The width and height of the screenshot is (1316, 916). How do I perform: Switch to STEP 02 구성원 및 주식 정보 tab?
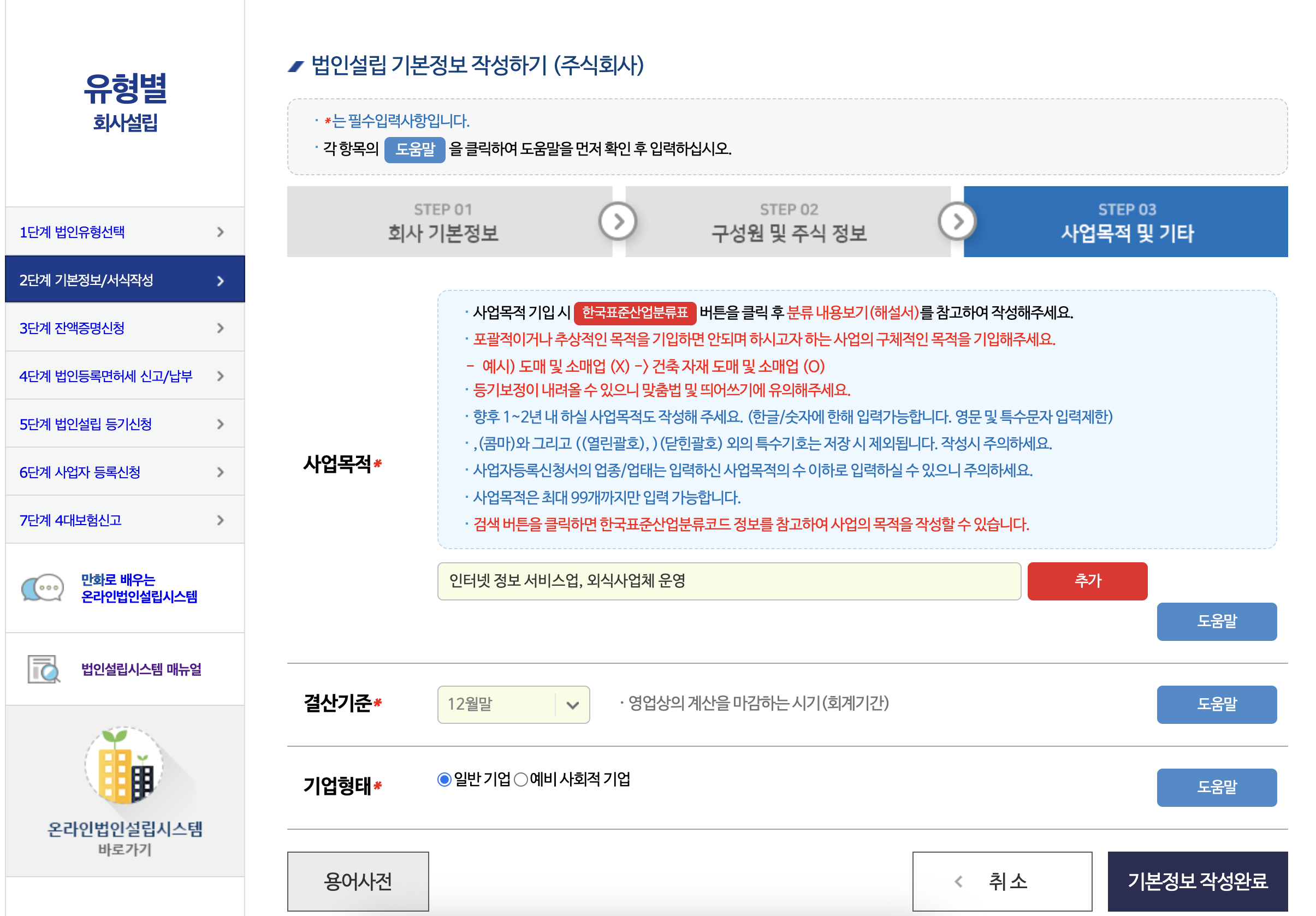click(788, 222)
